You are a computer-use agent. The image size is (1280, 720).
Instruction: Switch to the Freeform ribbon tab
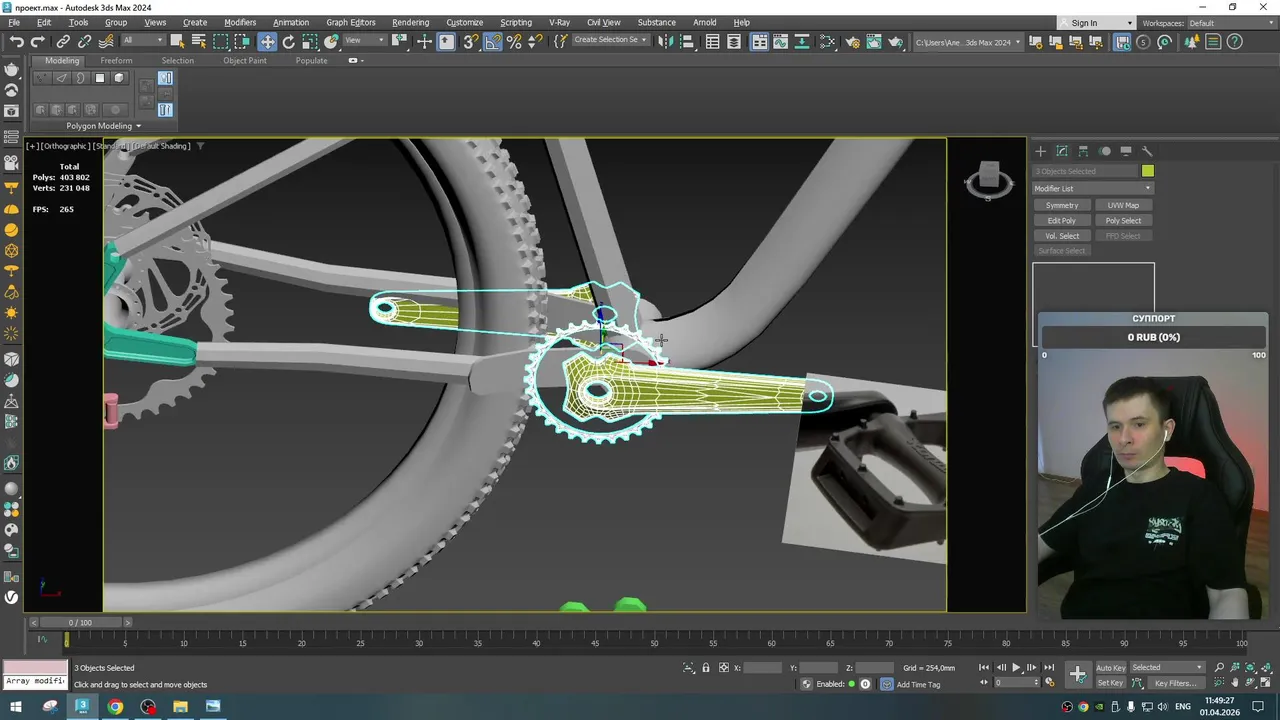(116, 60)
